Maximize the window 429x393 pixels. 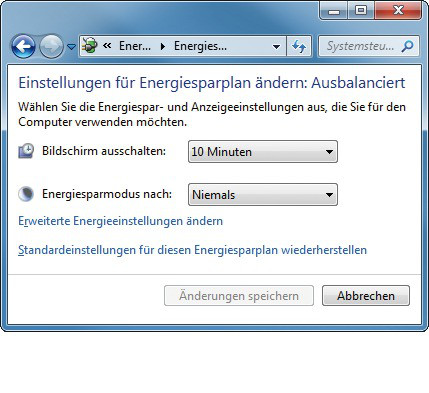(361, 10)
